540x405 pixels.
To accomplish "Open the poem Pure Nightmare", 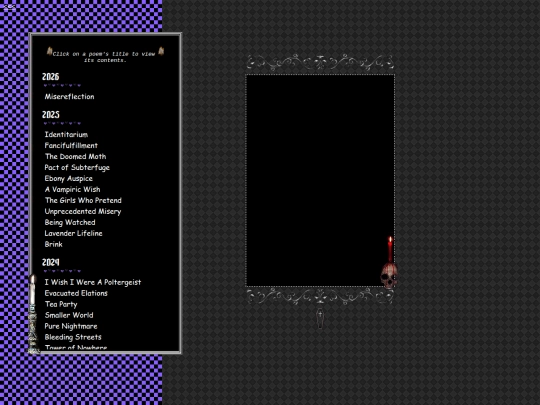I will coord(71,326).
